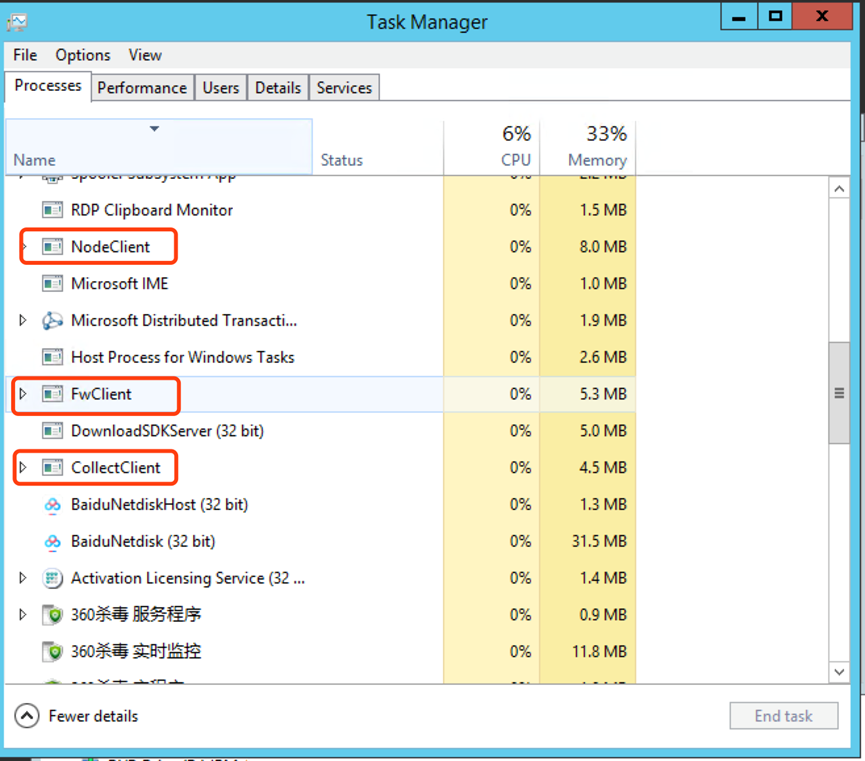Sort processes by Memory column header
The image size is (865, 761).
597,160
